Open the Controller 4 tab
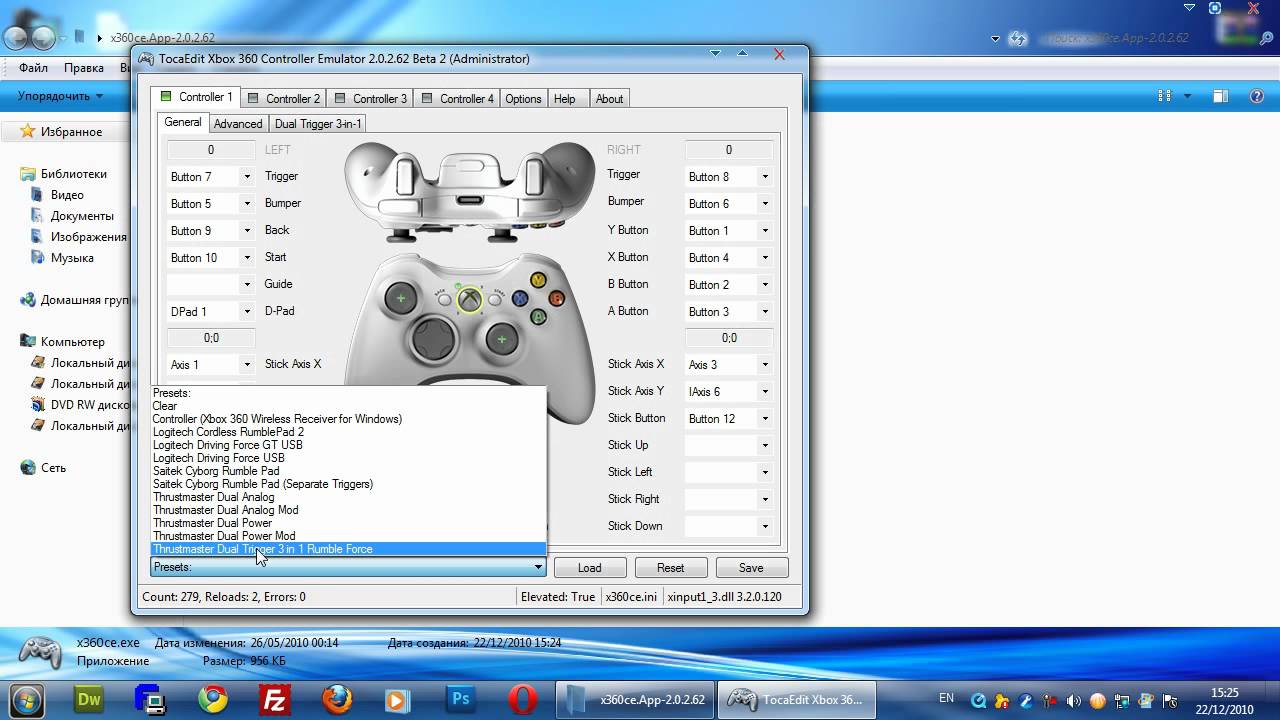The height and width of the screenshot is (720, 1280). pos(457,98)
